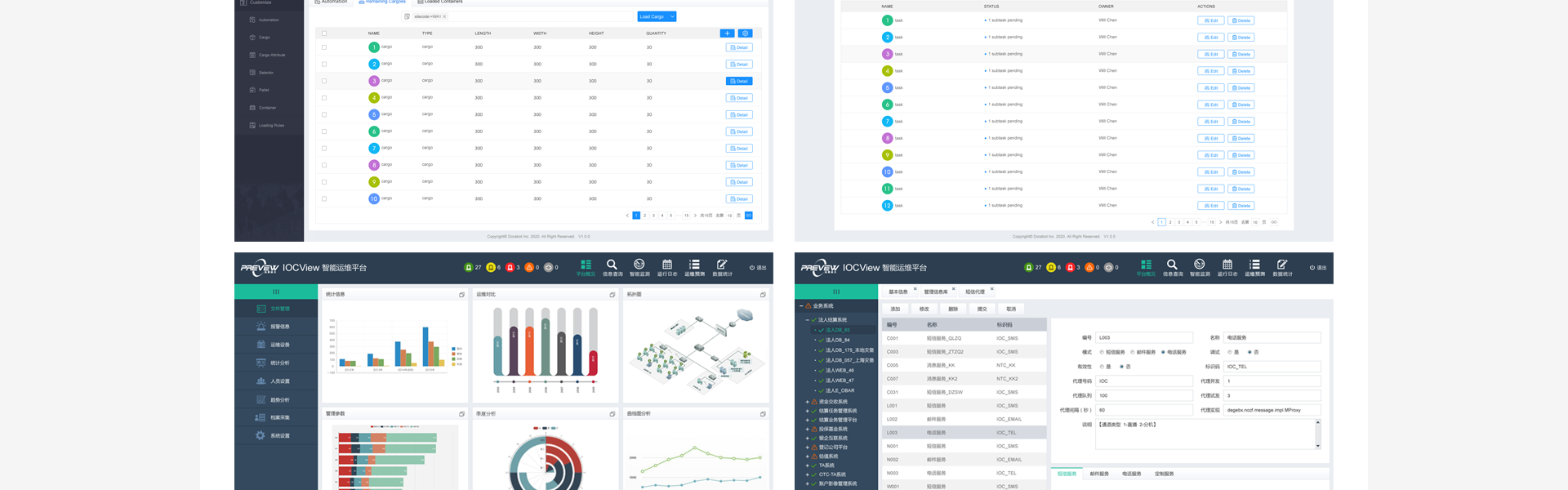Open 运维设备 in the dashboard sidebar
This screenshot has height=490, width=1568.
(x=274, y=345)
